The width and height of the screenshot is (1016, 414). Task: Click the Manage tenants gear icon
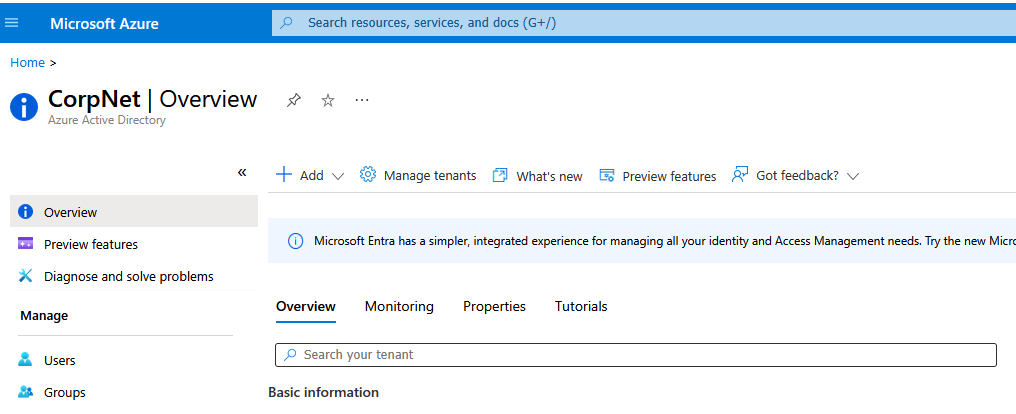[x=367, y=175]
